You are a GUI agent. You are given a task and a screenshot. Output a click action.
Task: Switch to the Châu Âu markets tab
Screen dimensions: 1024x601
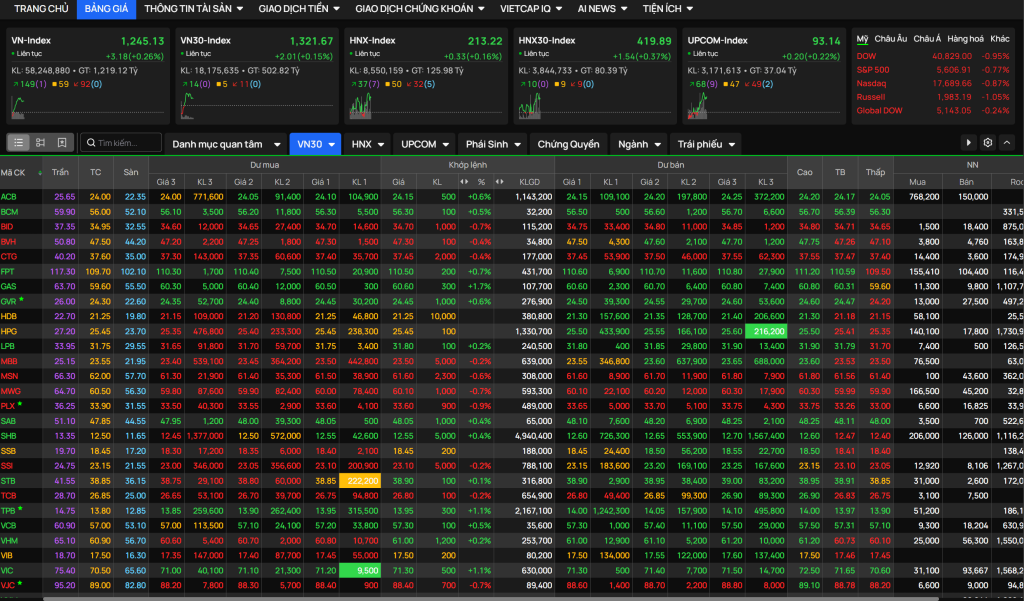click(891, 39)
